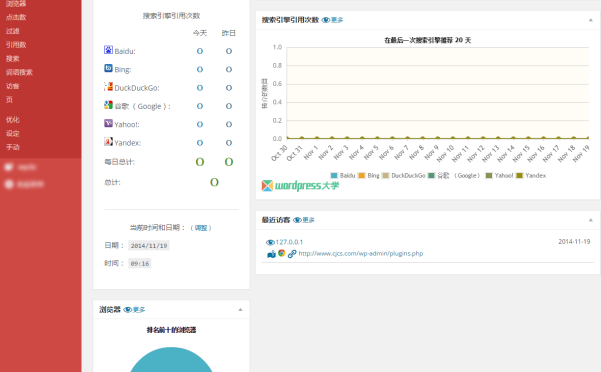This screenshot has height=372, width=601.
Task: Click 更多 link in 浏览器 panel
Action: (x=139, y=310)
